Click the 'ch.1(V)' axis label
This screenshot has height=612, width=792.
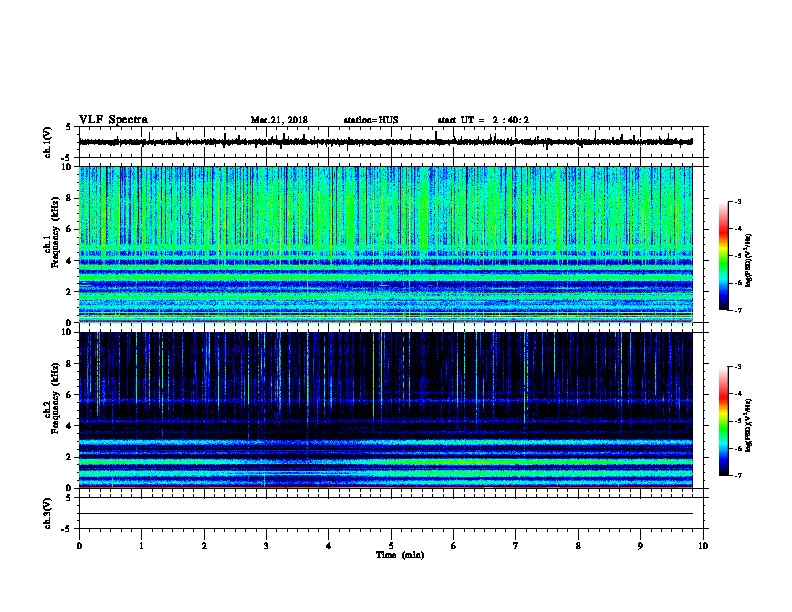click(x=47, y=142)
